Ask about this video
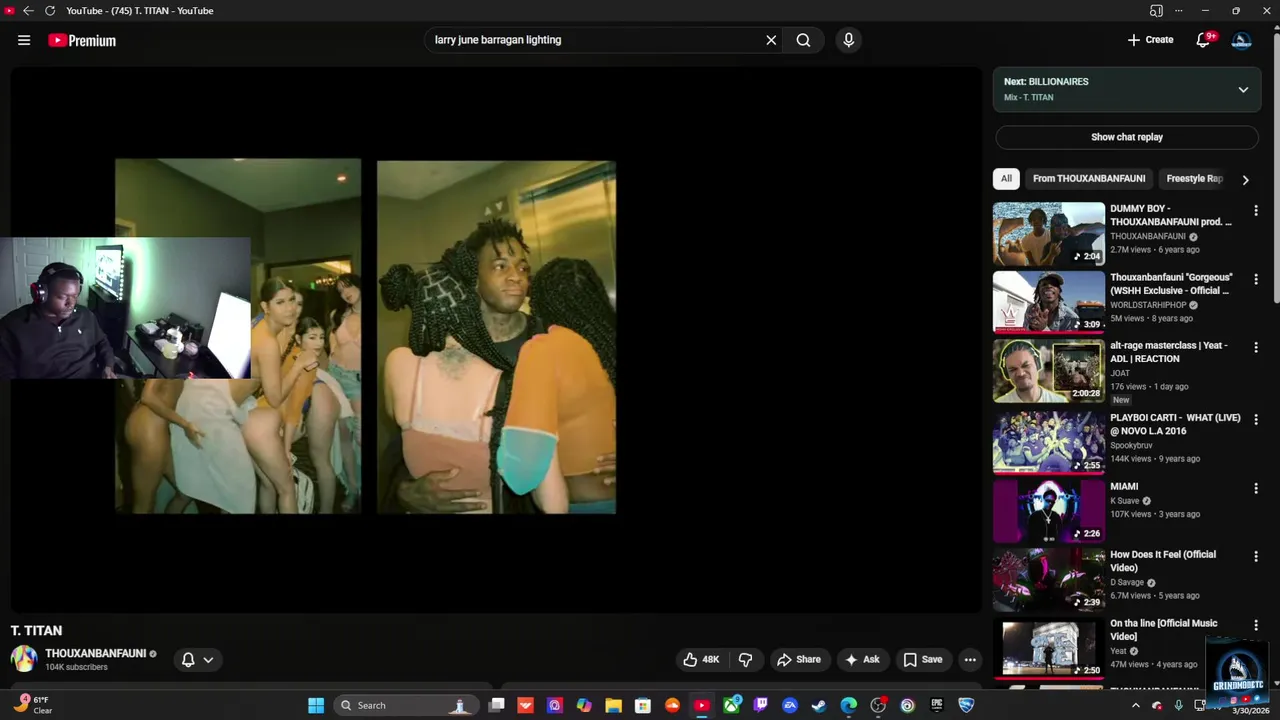 862,659
